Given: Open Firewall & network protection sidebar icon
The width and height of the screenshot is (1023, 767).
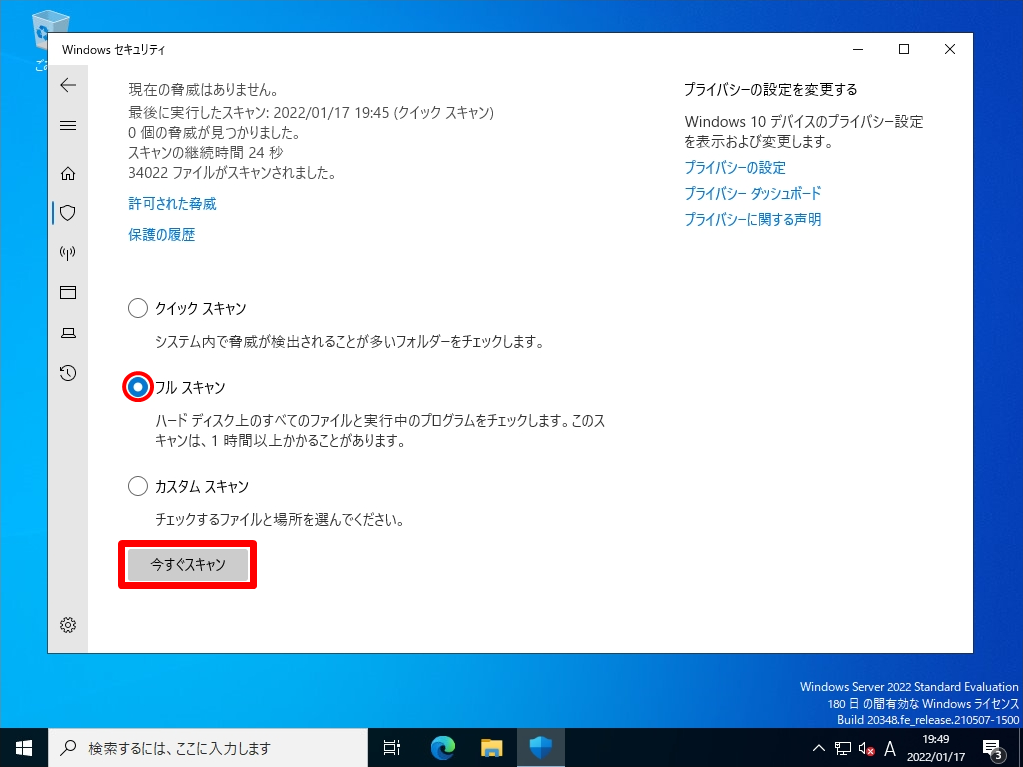Looking at the screenshot, I should (x=68, y=253).
